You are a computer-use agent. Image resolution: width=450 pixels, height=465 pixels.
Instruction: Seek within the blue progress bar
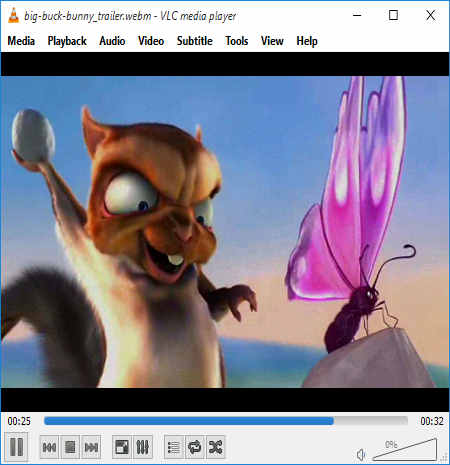pyautogui.click(x=226, y=421)
